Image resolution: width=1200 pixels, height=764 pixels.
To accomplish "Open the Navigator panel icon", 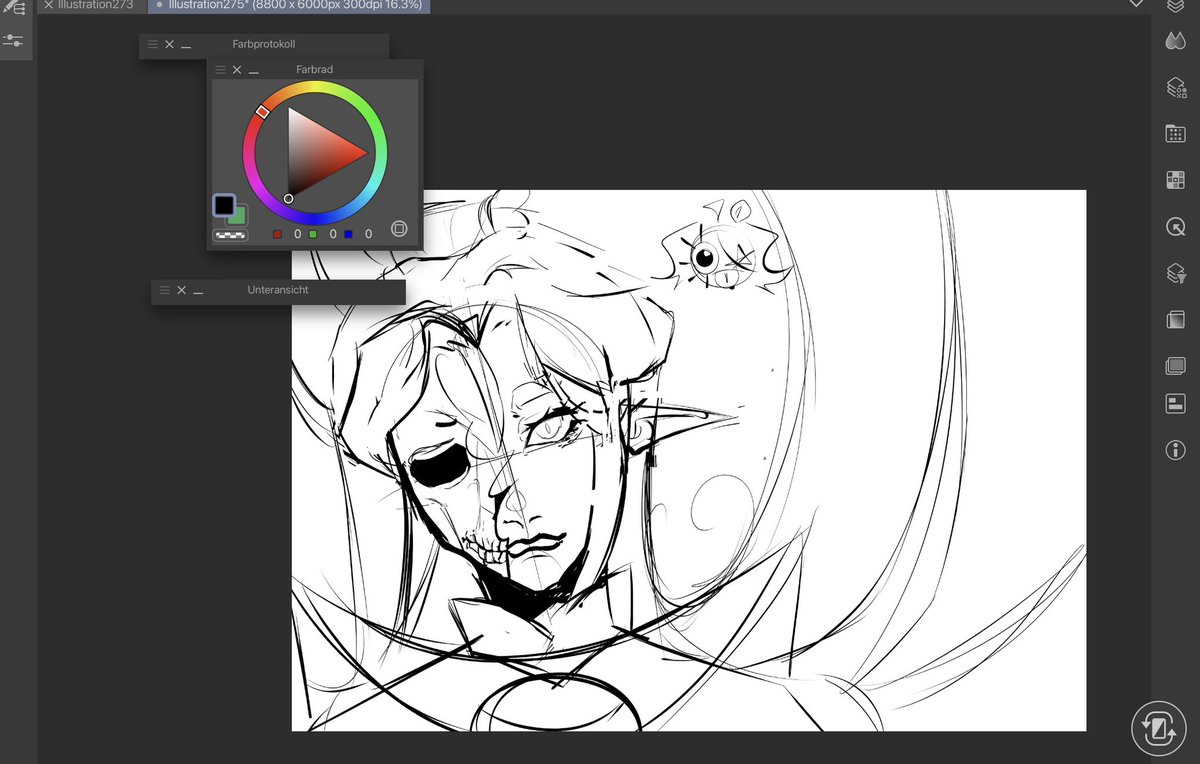I will coord(1175,225).
